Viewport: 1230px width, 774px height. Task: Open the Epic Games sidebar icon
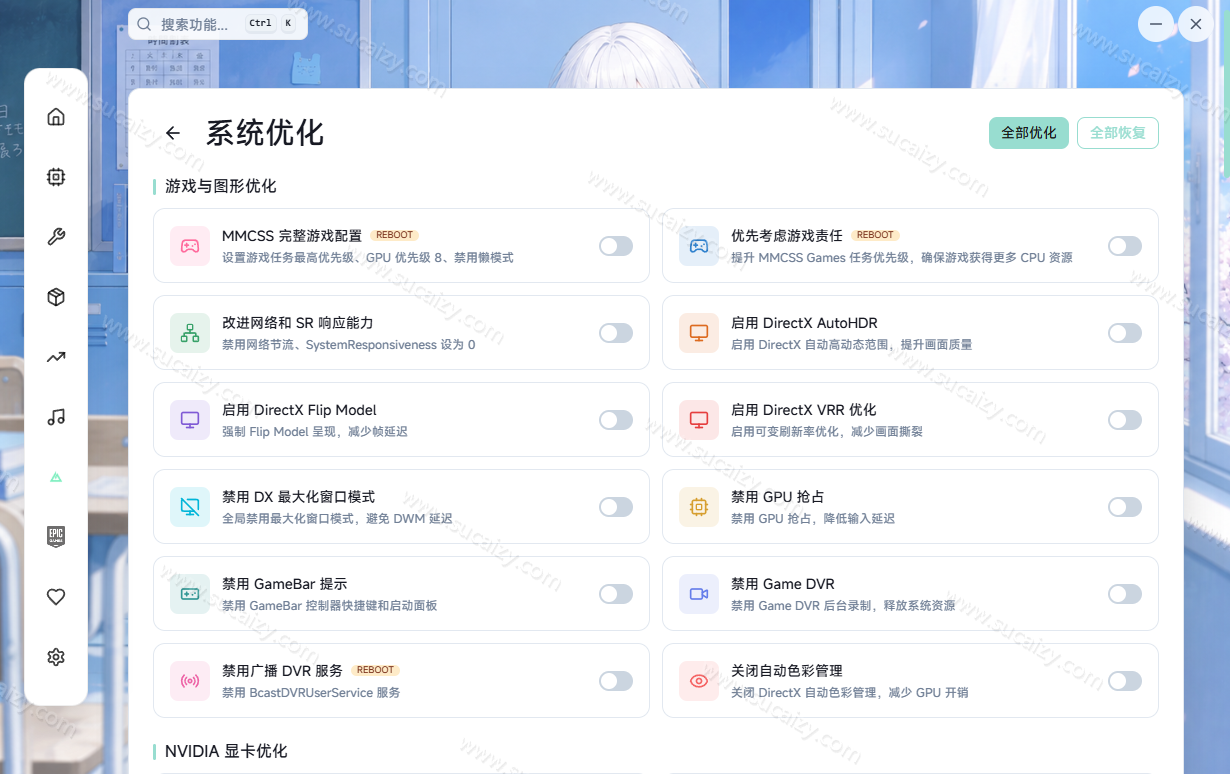tap(56, 537)
